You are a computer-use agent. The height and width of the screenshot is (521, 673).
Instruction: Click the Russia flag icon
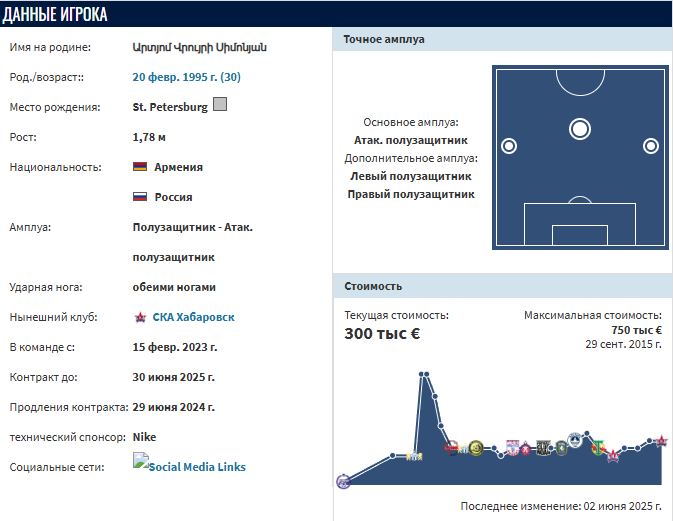pos(140,197)
